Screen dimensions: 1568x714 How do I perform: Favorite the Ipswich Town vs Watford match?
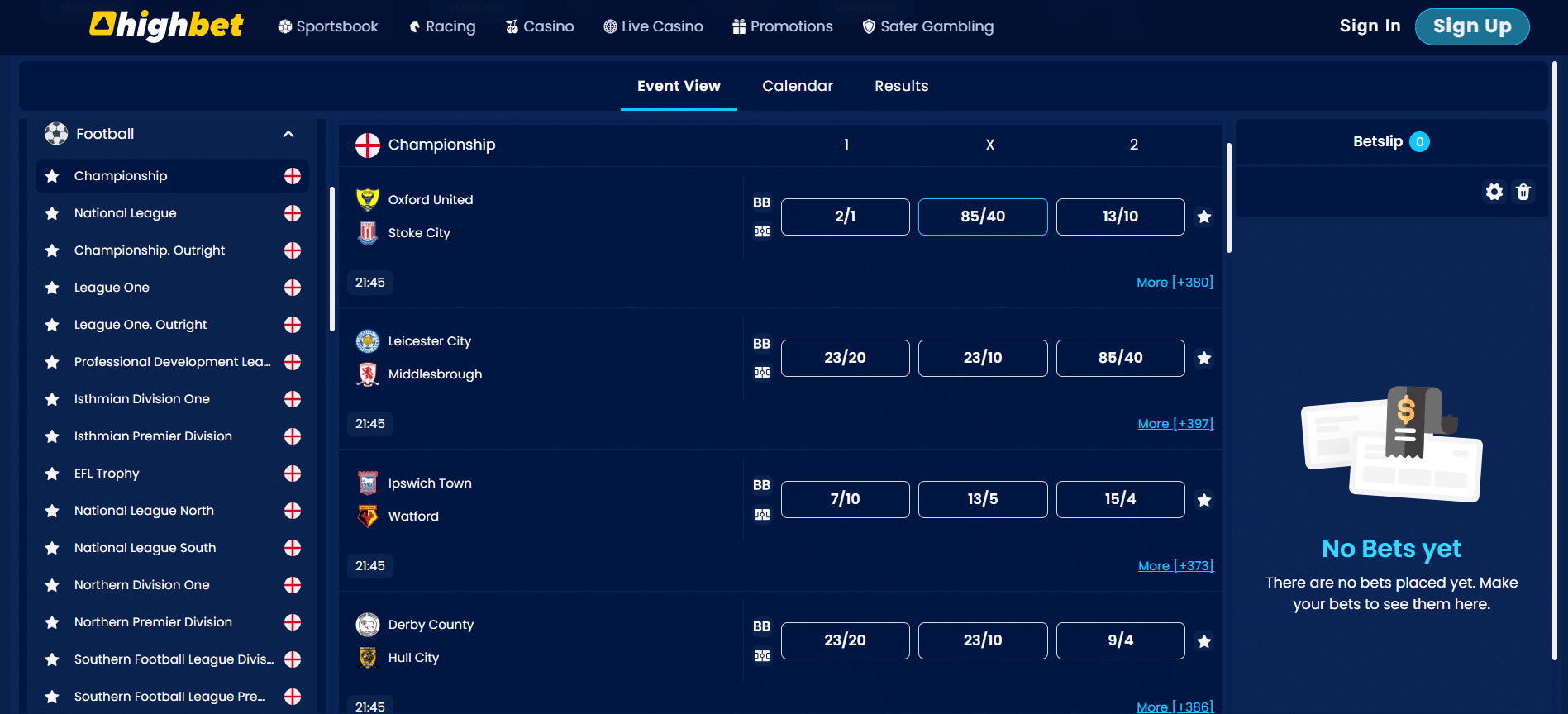[x=1204, y=500]
